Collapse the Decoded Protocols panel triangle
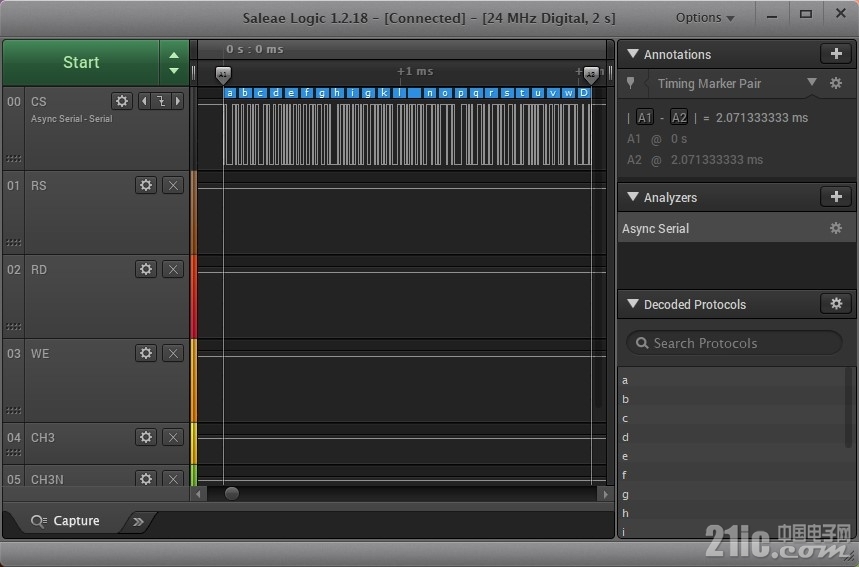859x567 pixels. click(633, 303)
